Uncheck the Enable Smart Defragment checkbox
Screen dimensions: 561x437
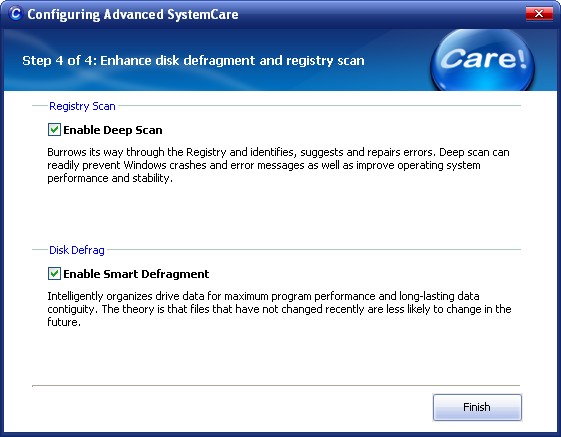point(54,274)
